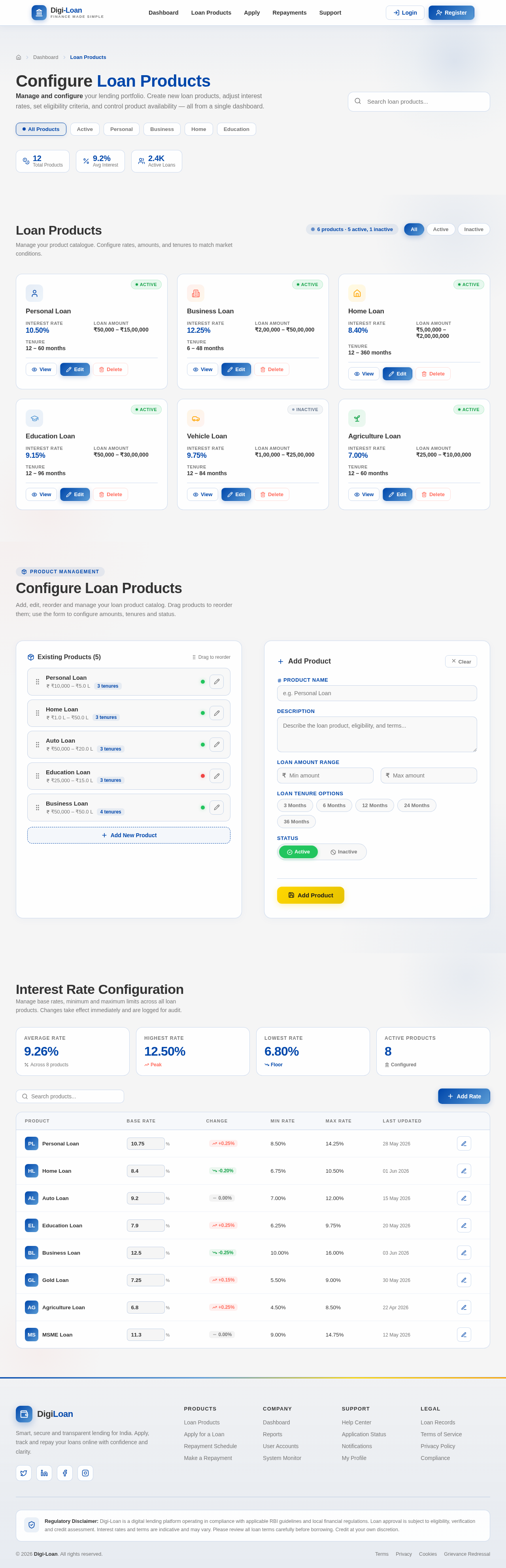506x1568 pixels.
Task: Click the Register button
Action: (451, 13)
